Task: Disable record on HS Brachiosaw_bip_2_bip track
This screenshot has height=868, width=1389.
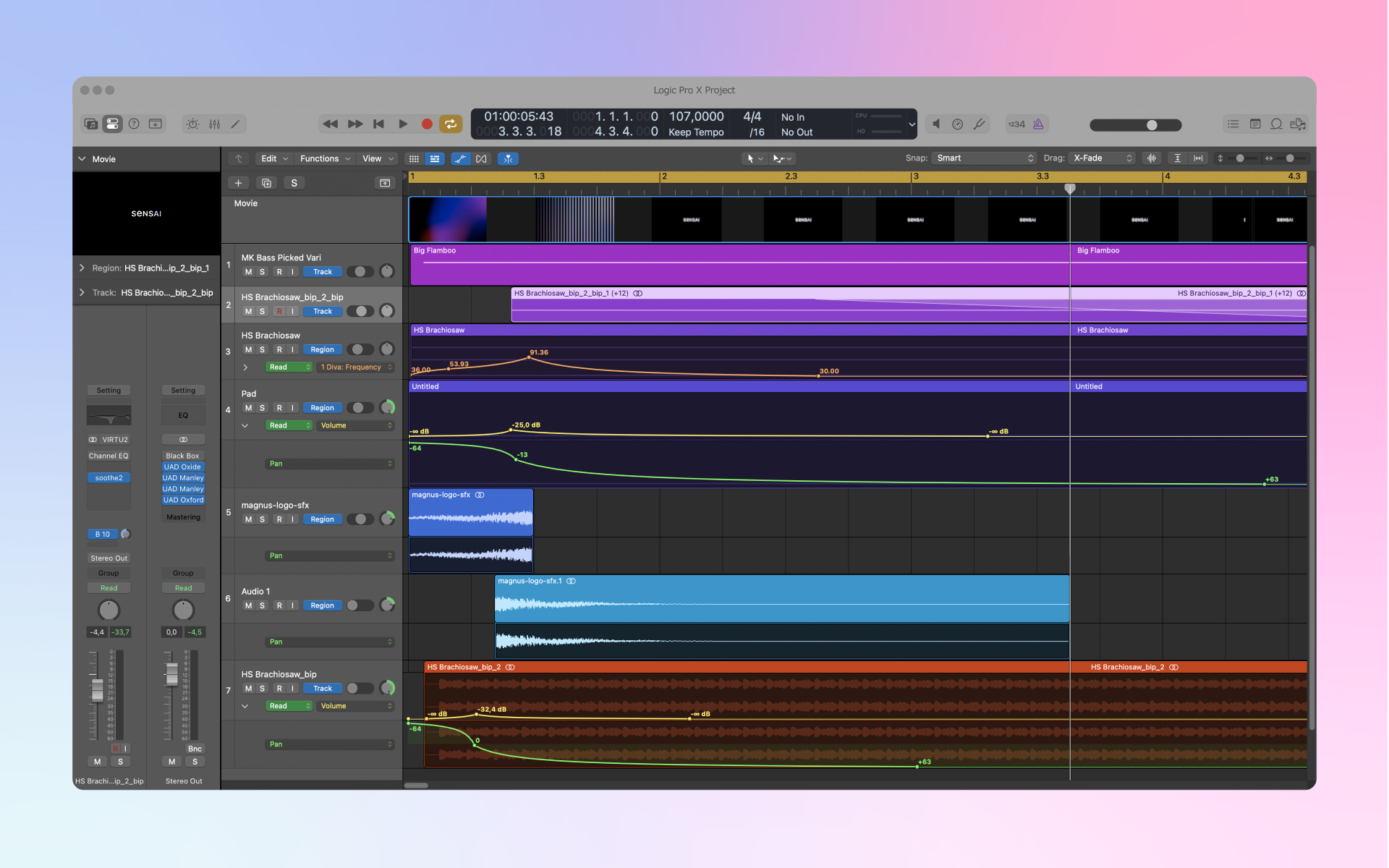Action: click(279, 311)
